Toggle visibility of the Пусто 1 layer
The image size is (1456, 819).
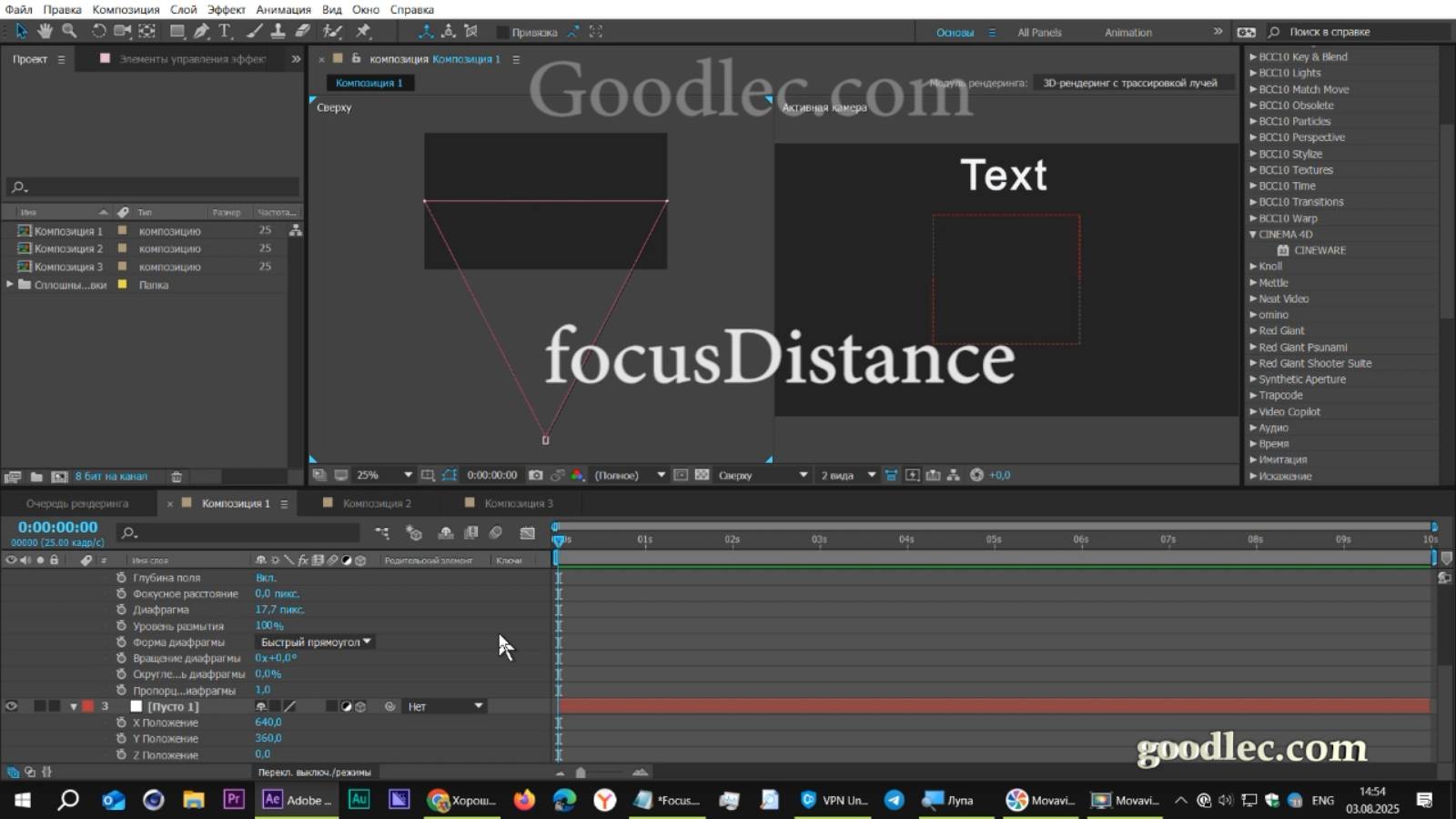click(x=13, y=705)
